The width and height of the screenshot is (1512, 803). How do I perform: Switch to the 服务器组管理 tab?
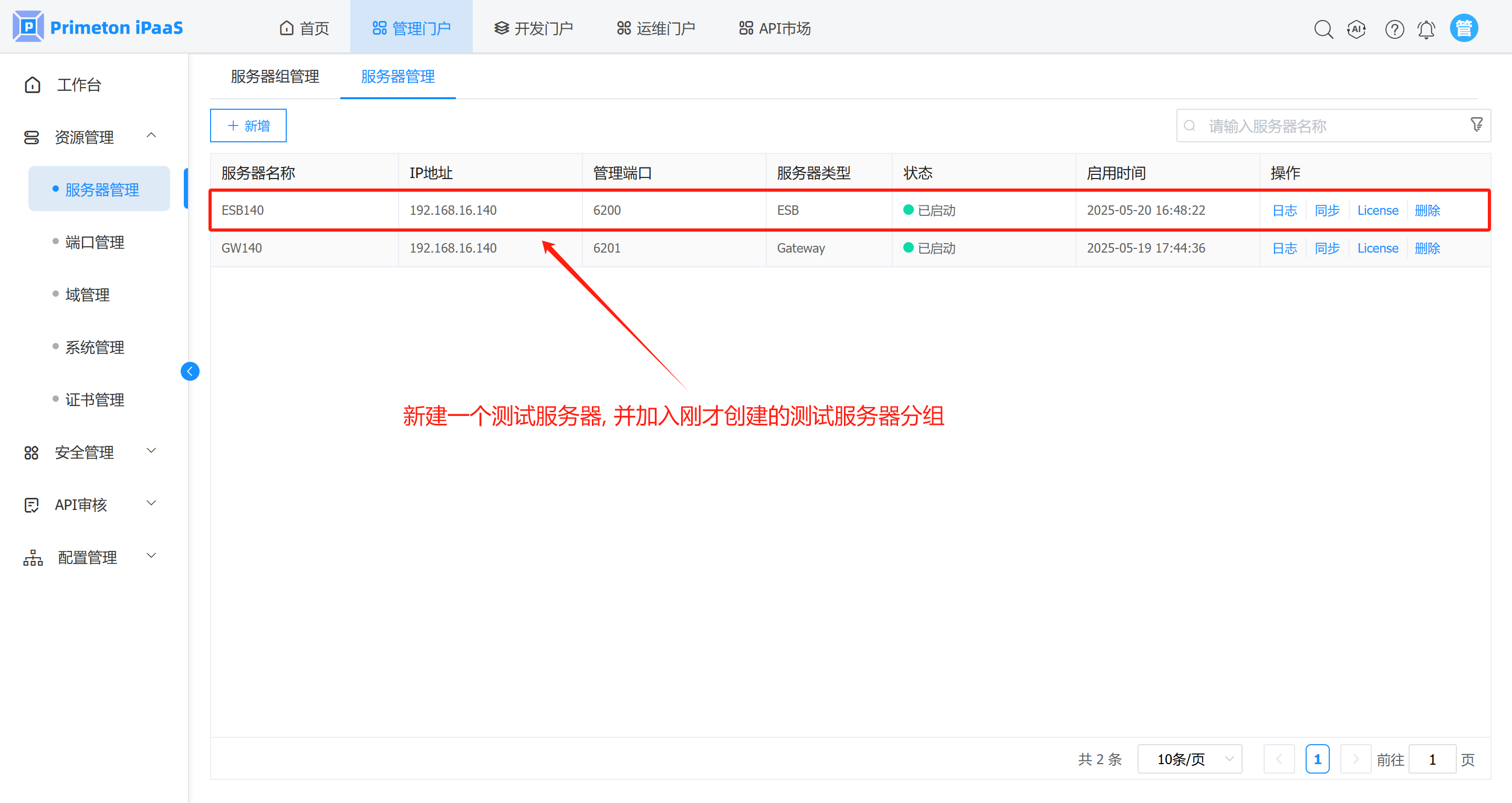(x=275, y=76)
